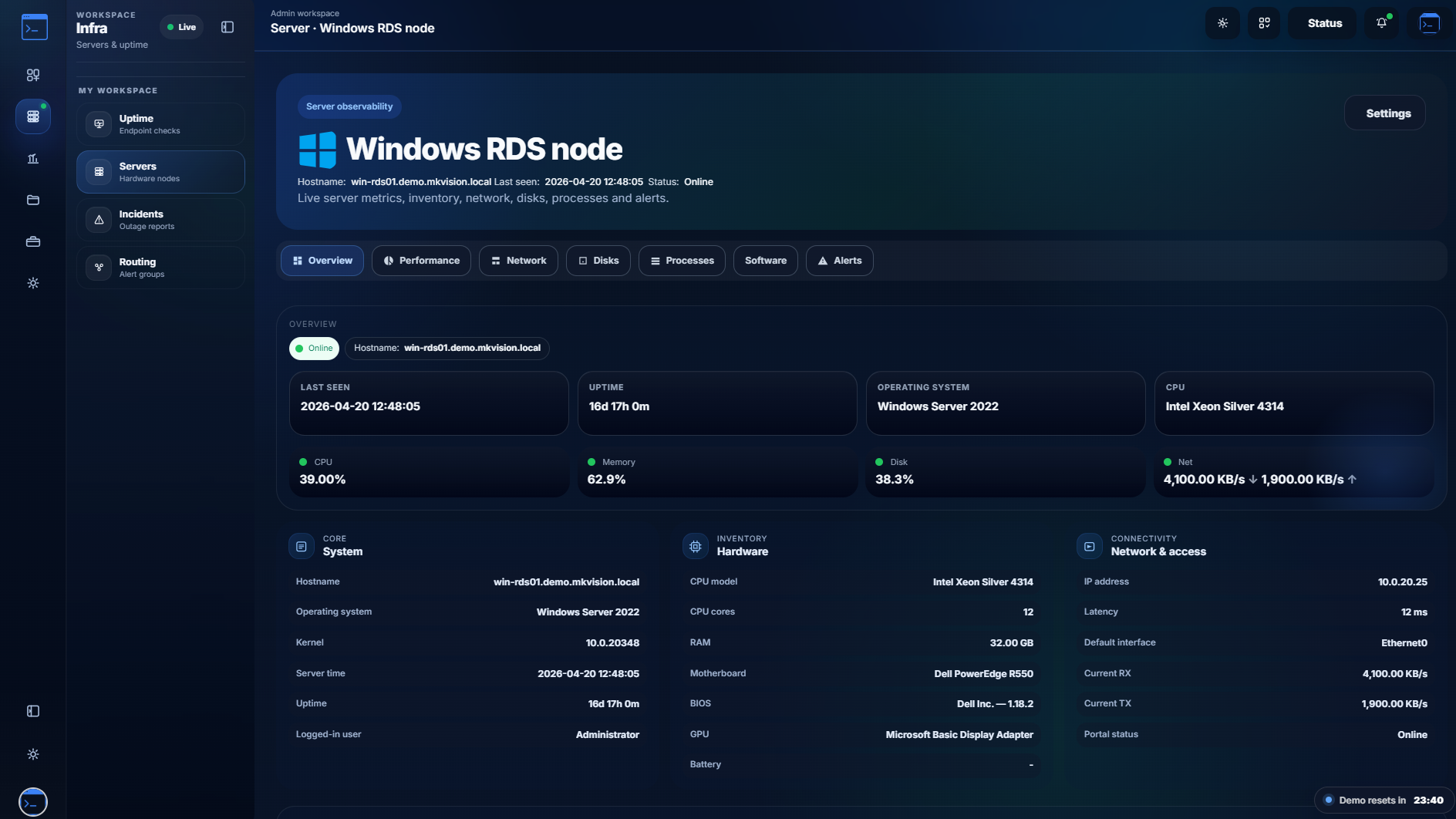Open the Software tab
Screen dimensions: 1456x819
[766, 261]
